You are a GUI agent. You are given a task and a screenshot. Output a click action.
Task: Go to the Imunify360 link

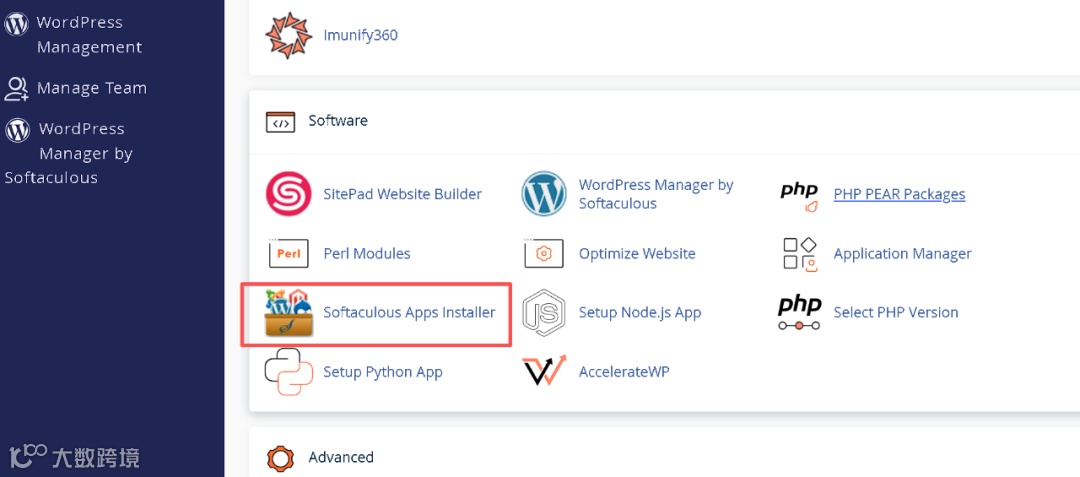tap(360, 35)
